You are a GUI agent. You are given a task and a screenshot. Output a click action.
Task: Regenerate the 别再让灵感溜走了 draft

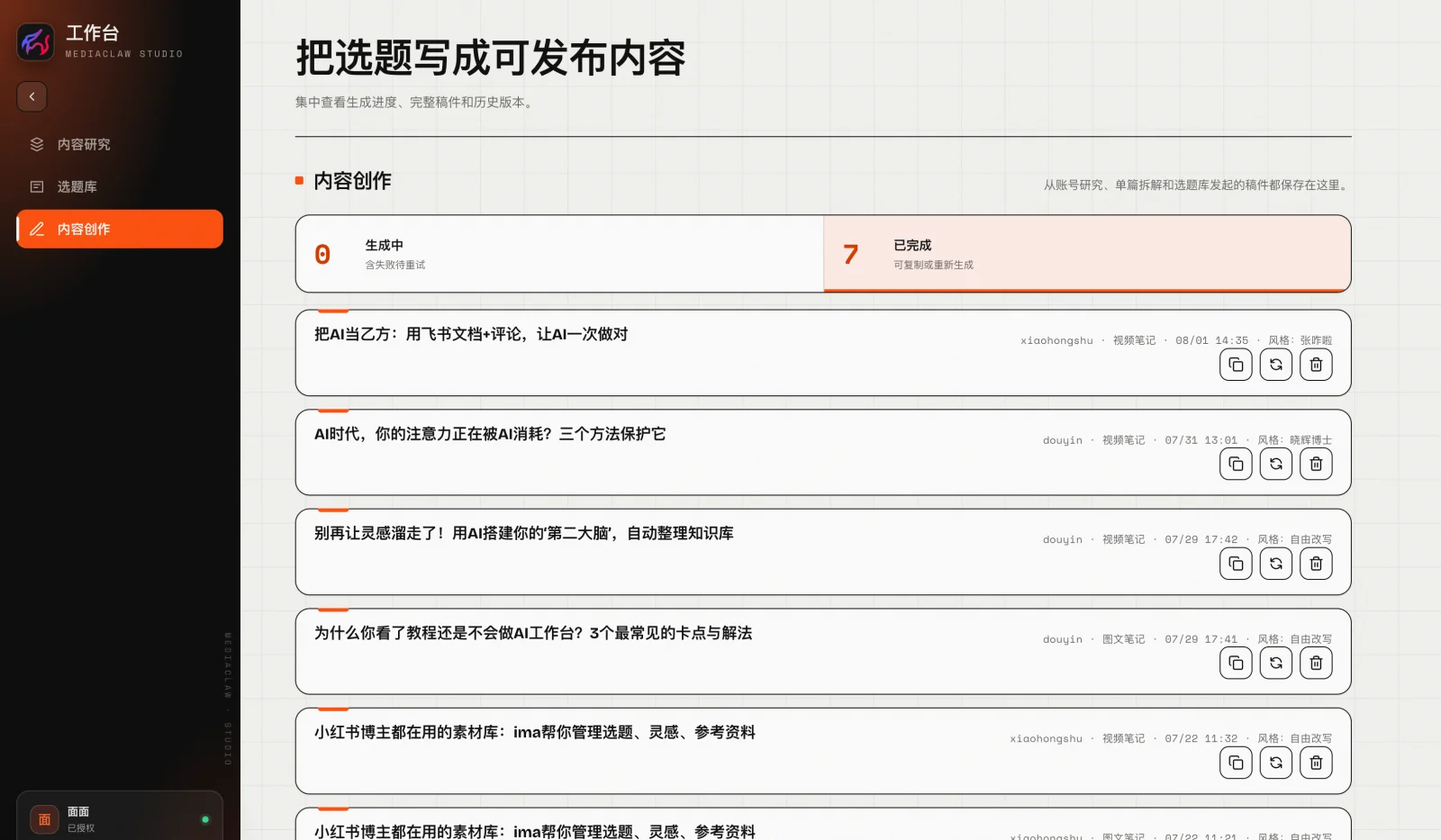[1276, 564]
